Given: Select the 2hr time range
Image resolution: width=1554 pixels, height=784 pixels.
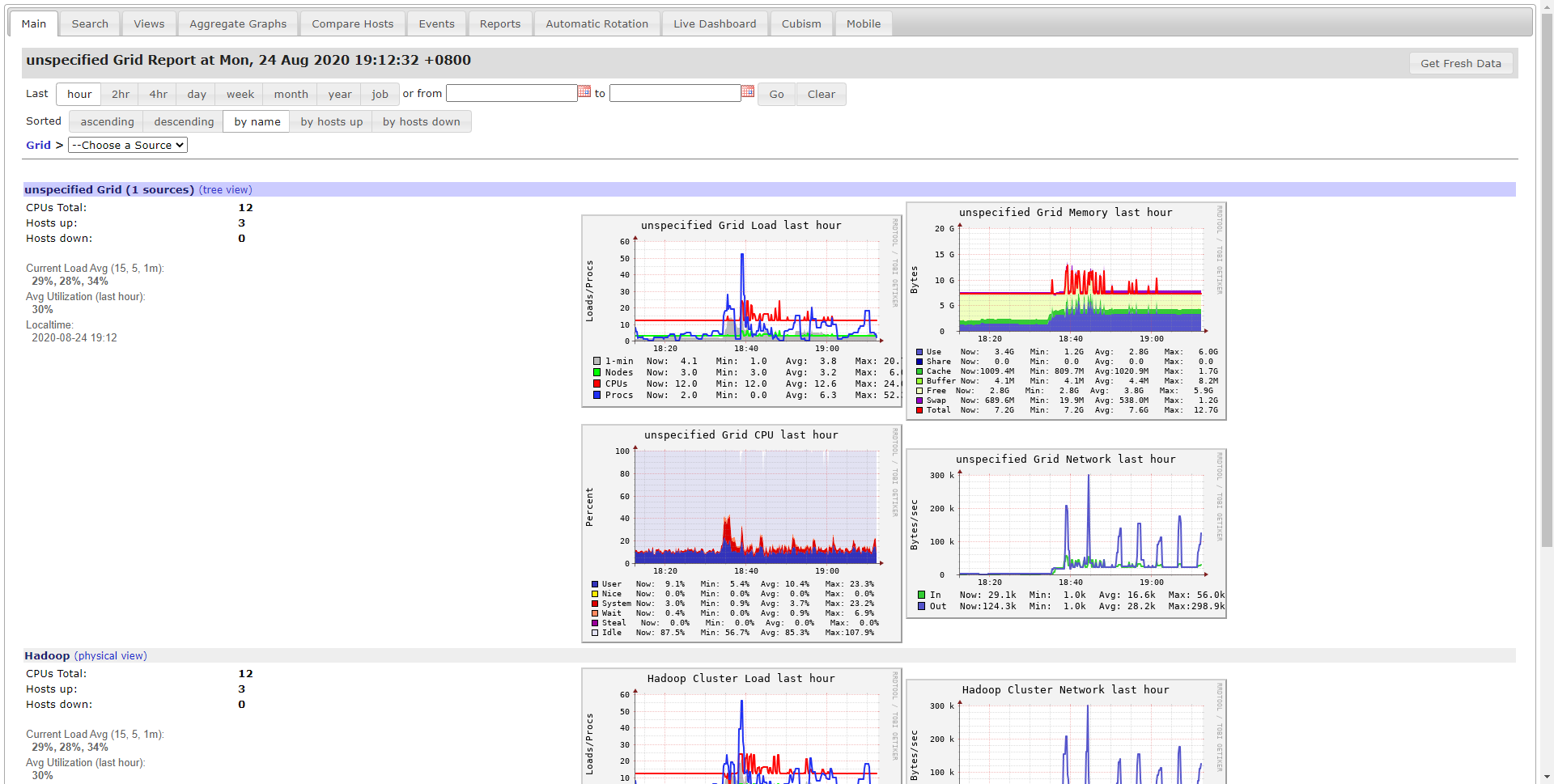Looking at the screenshot, I should 121,95.
